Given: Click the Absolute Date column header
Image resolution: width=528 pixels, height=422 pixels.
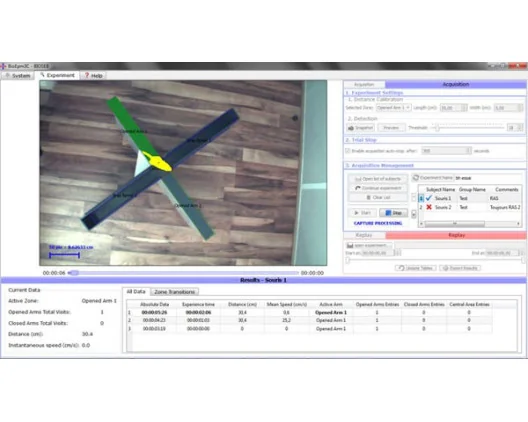Looking at the screenshot, I should click(154, 304).
